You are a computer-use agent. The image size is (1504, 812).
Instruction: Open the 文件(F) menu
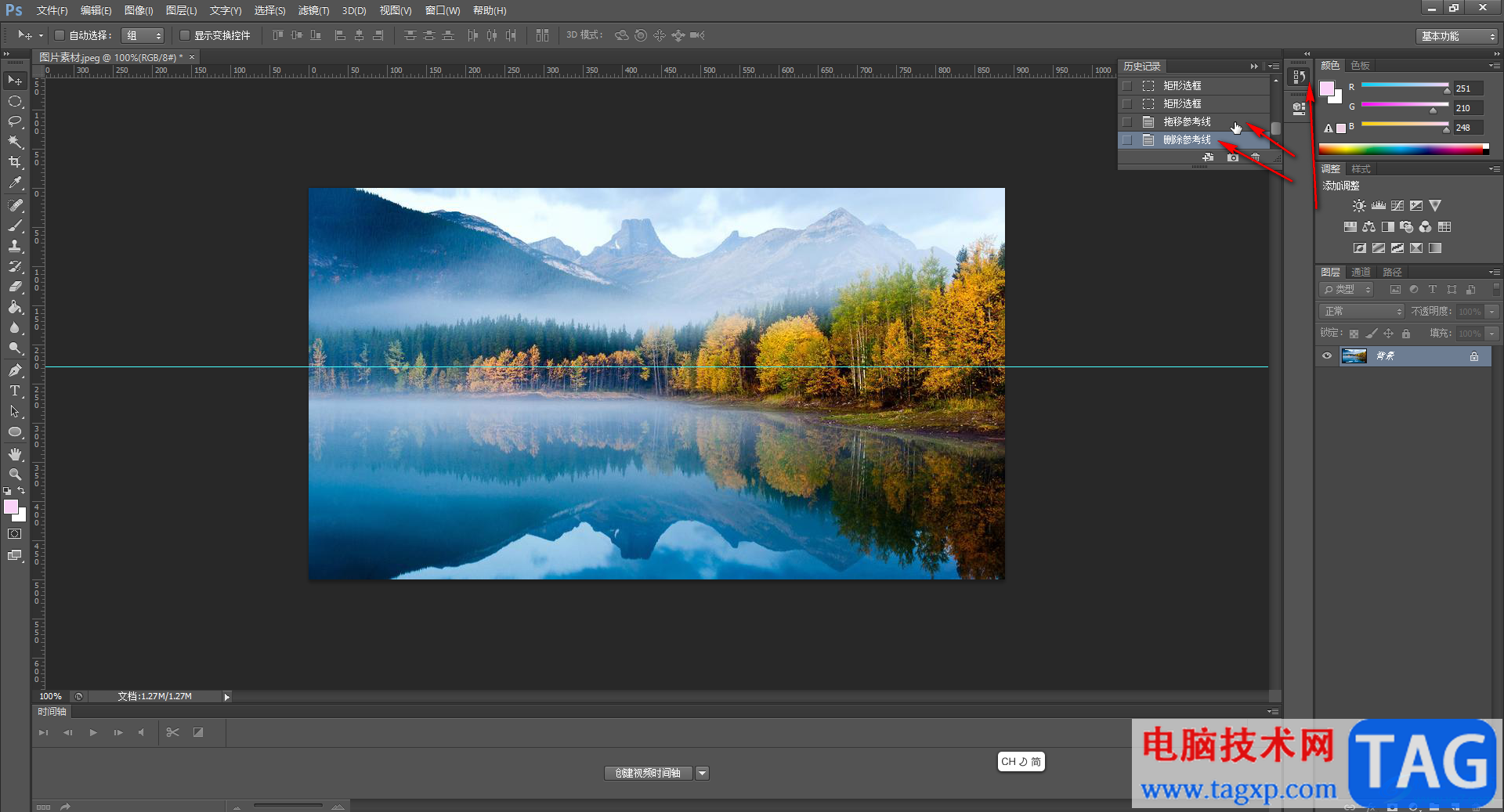pos(52,10)
